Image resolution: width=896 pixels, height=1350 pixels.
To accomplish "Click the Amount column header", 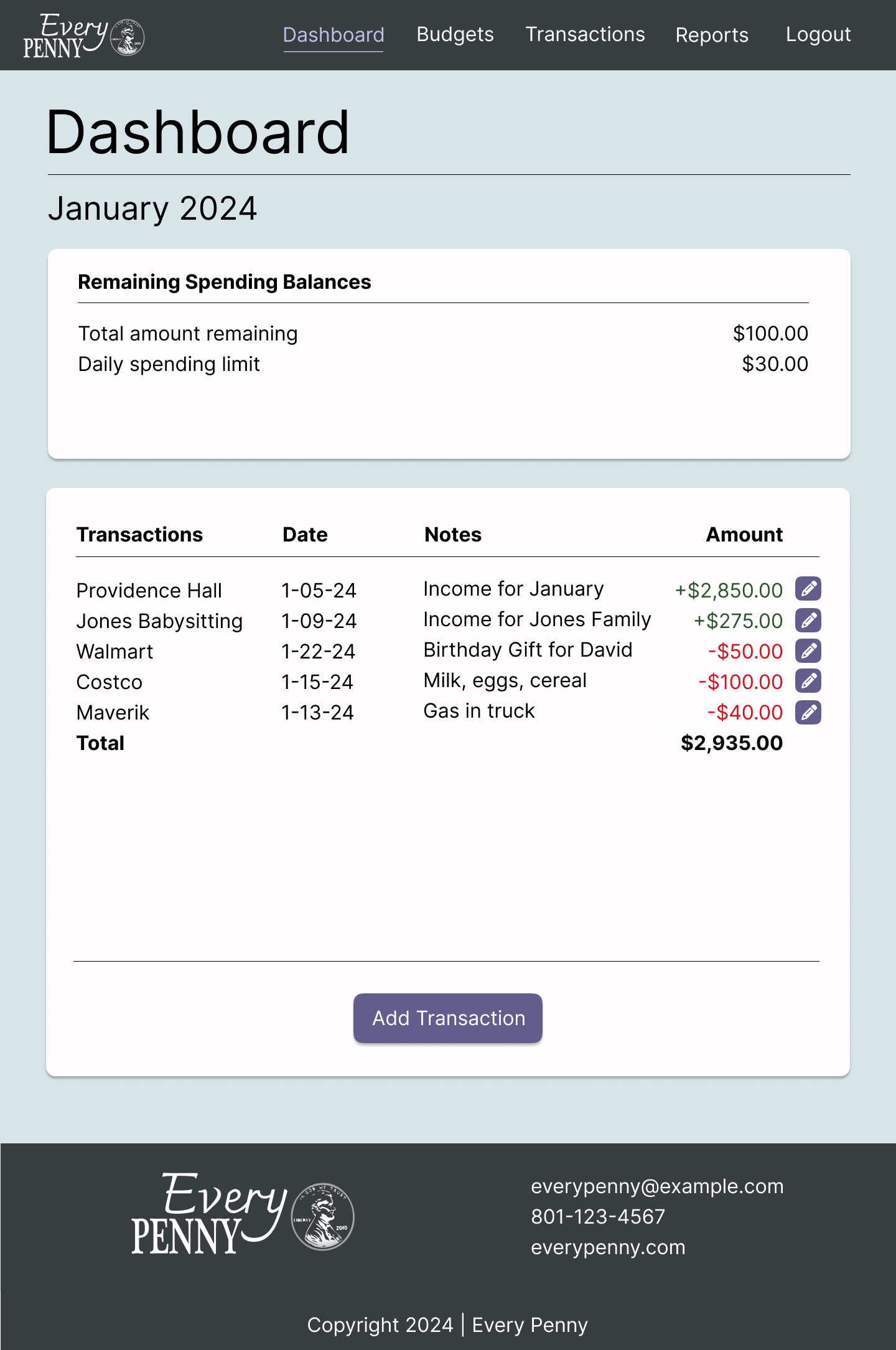I will (x=744, y=535).
